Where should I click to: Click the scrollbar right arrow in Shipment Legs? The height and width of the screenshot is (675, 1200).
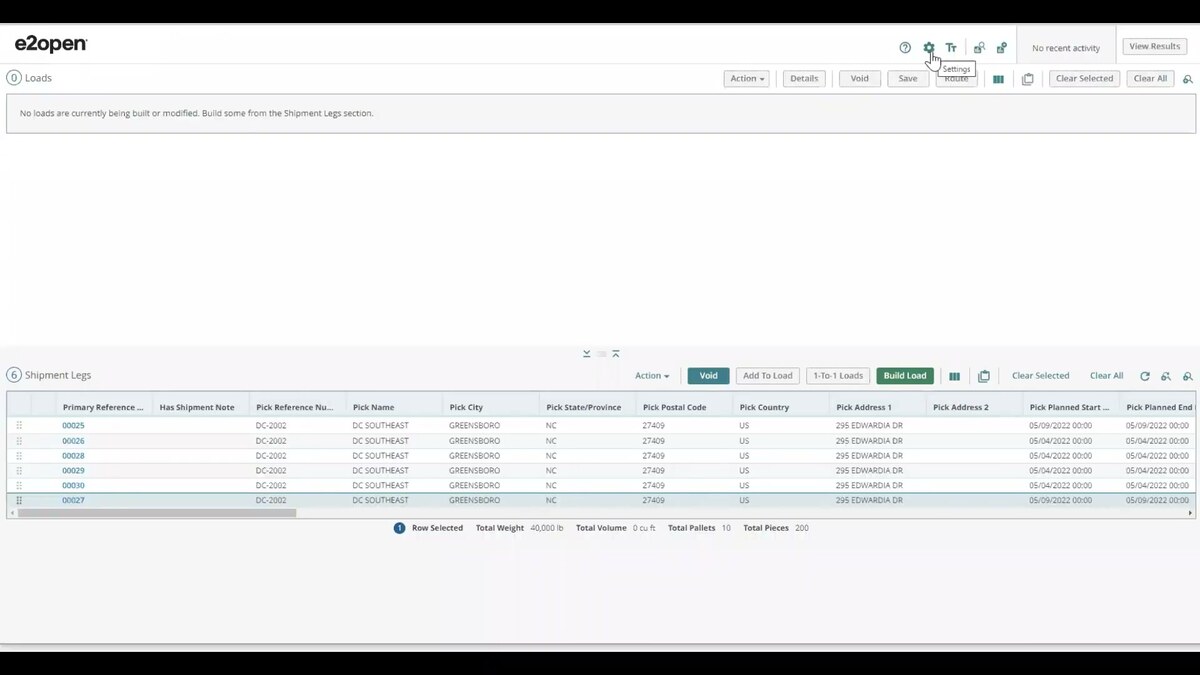pos(1190,513)
